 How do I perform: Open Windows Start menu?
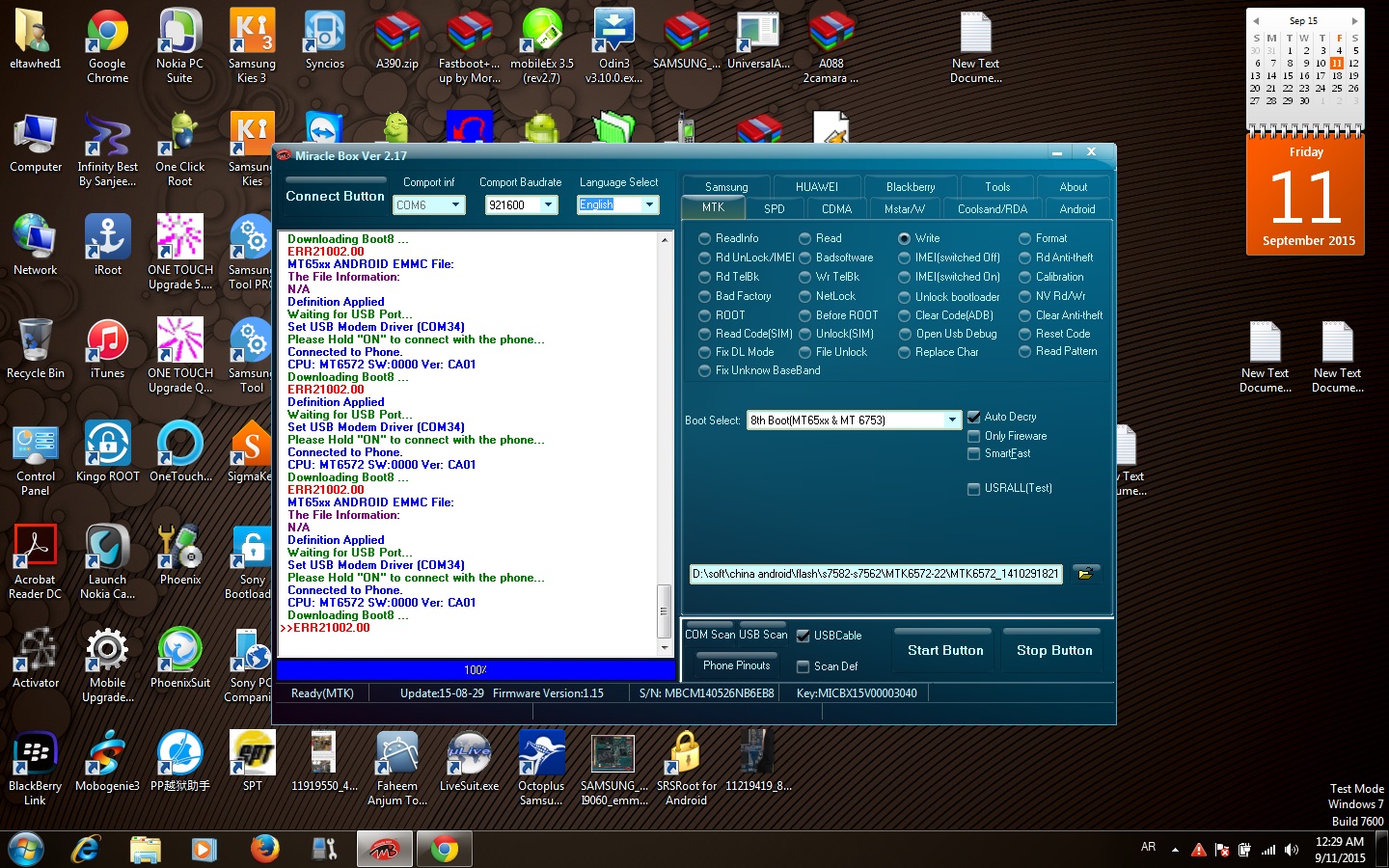(x=26, y=849)
